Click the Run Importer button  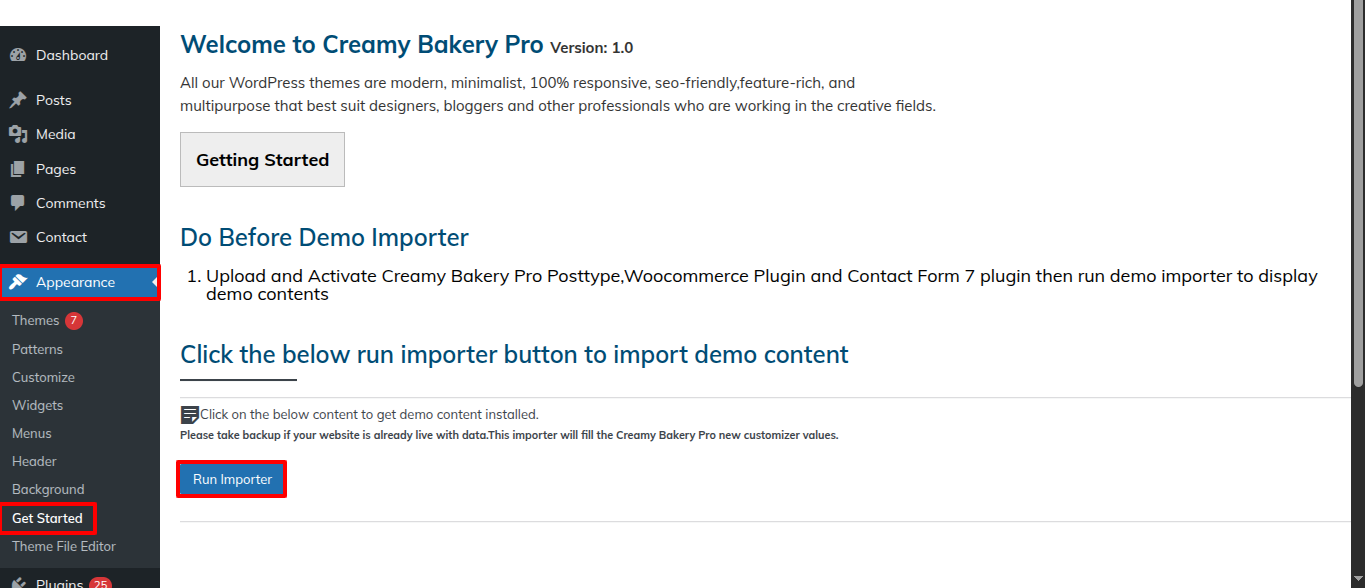tap(232, 479)
